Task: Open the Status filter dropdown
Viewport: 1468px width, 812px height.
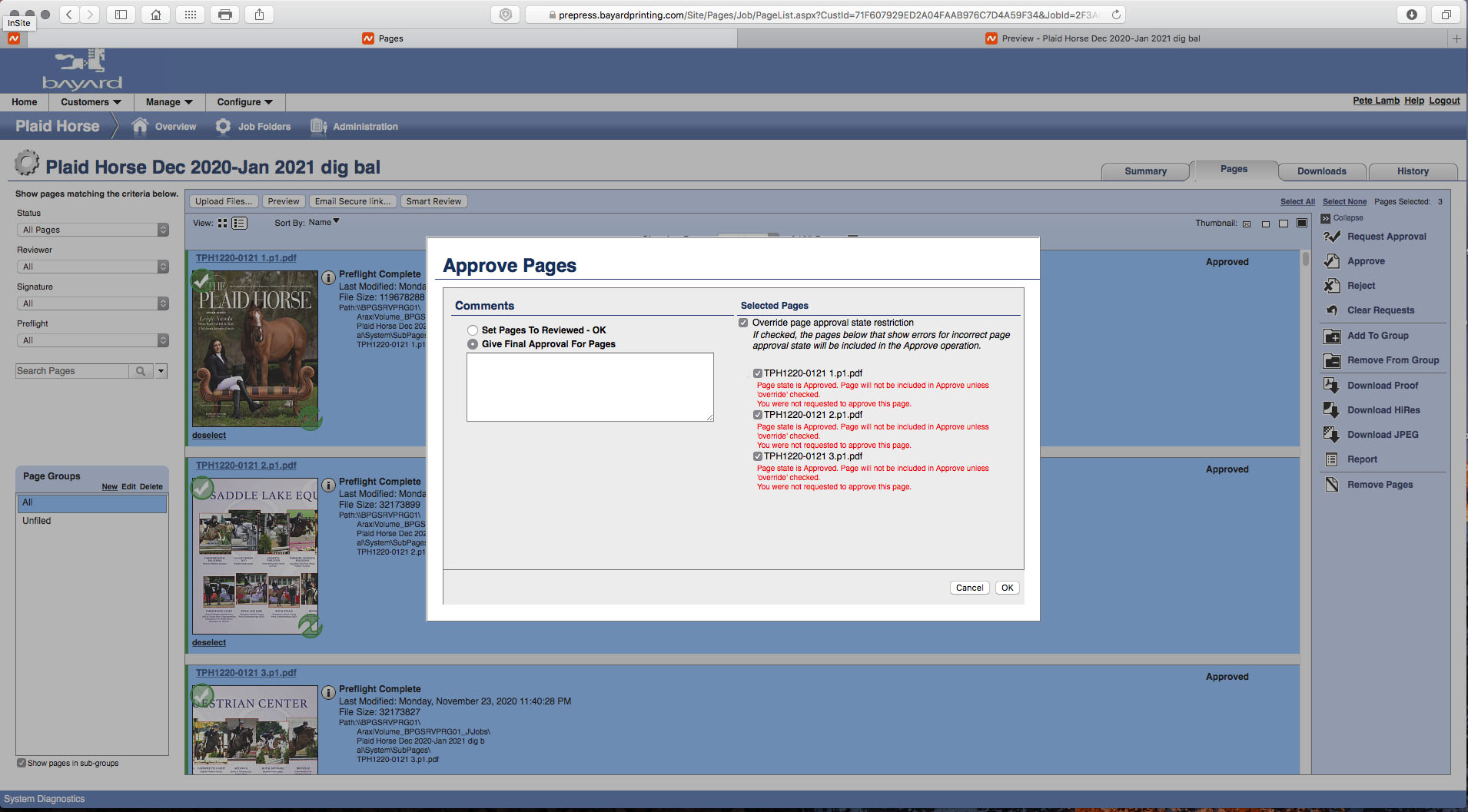Action: coord(92,230)
